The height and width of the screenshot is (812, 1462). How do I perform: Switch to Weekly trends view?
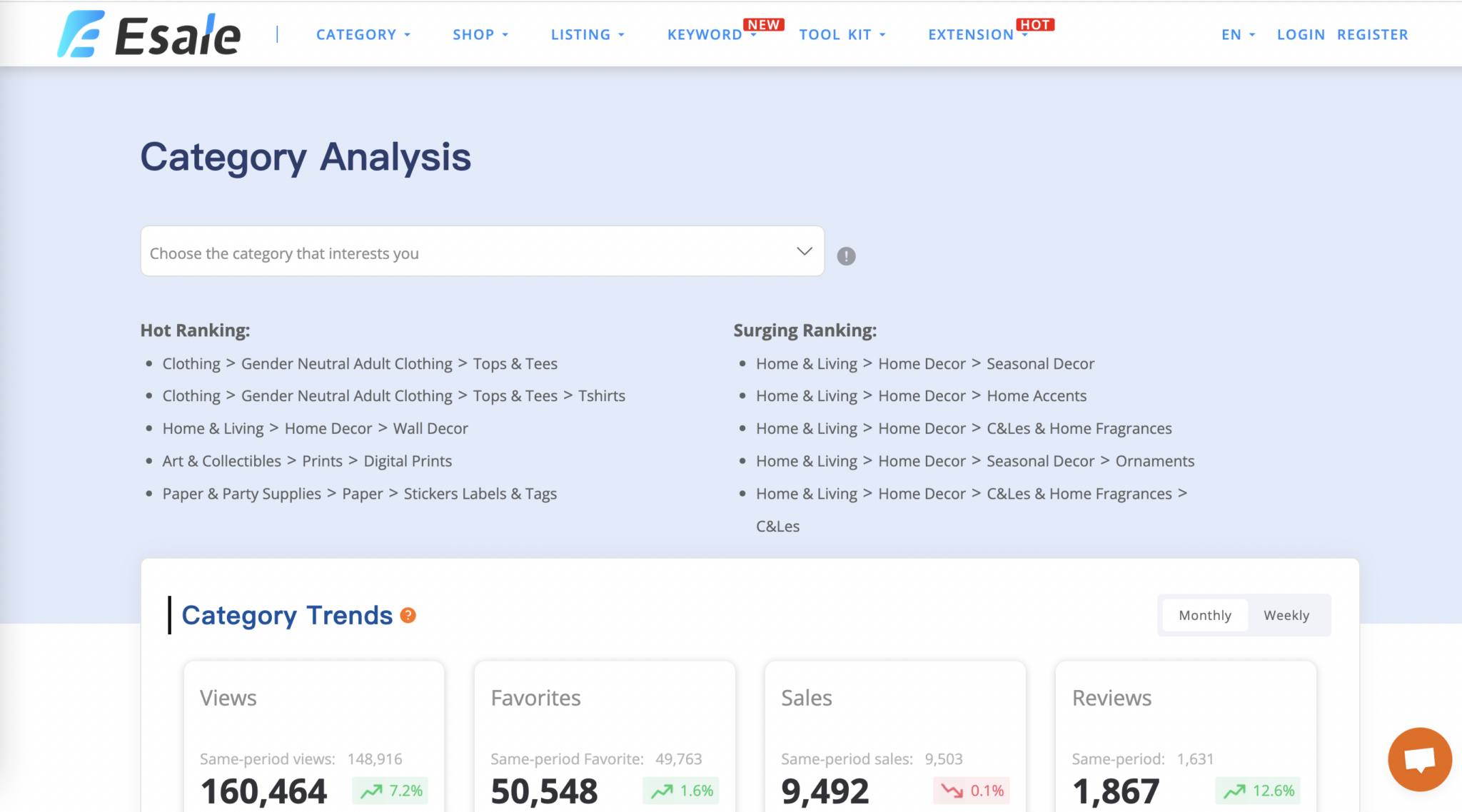pos(1286,614)
